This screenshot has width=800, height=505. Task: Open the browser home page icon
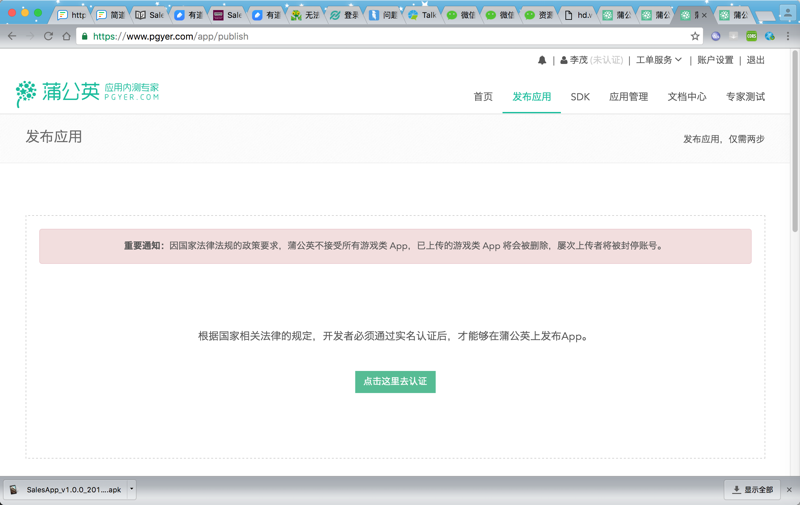coord(66,36)
